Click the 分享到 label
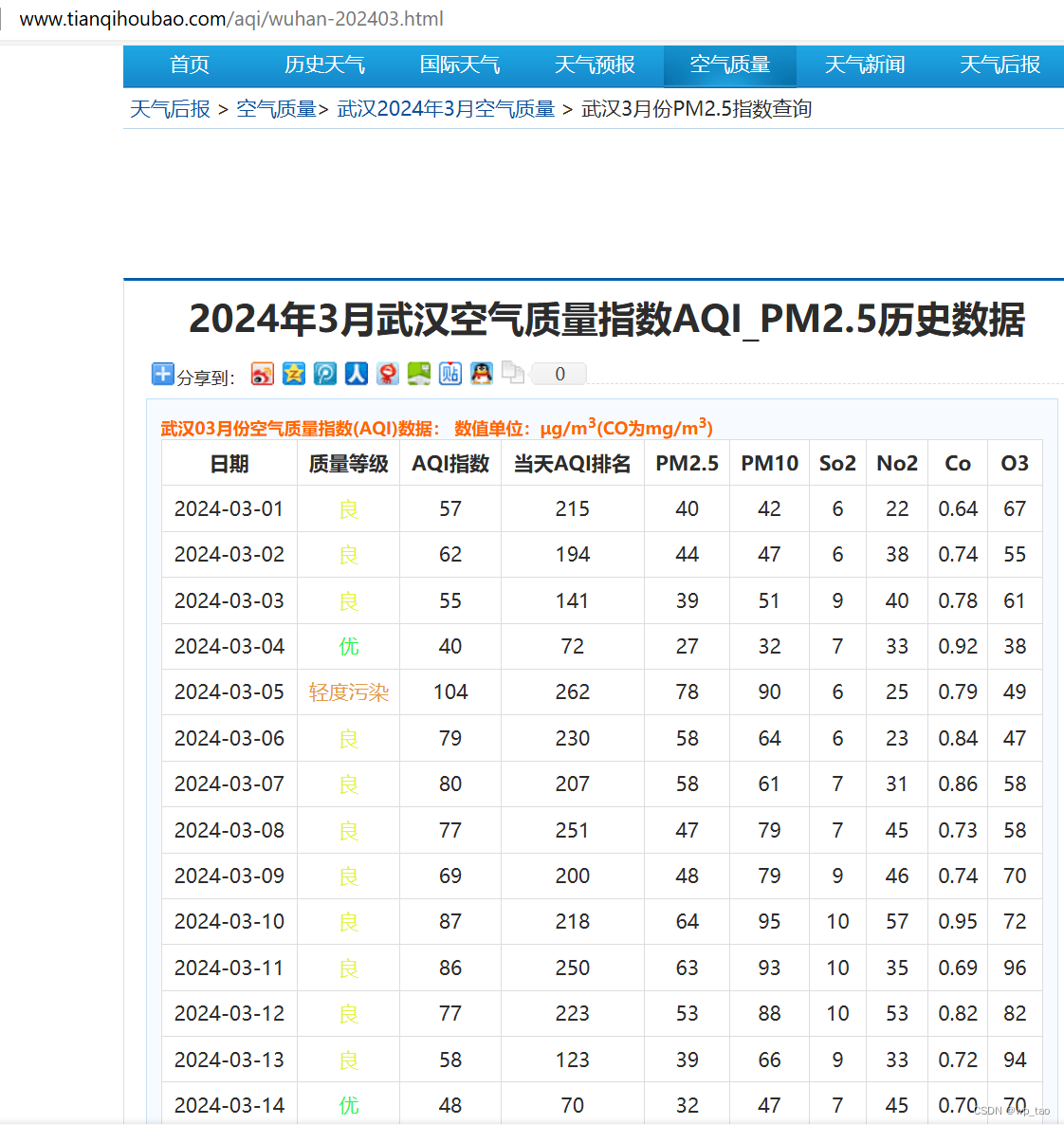Screen dimensions: 1064x1125 205,378
